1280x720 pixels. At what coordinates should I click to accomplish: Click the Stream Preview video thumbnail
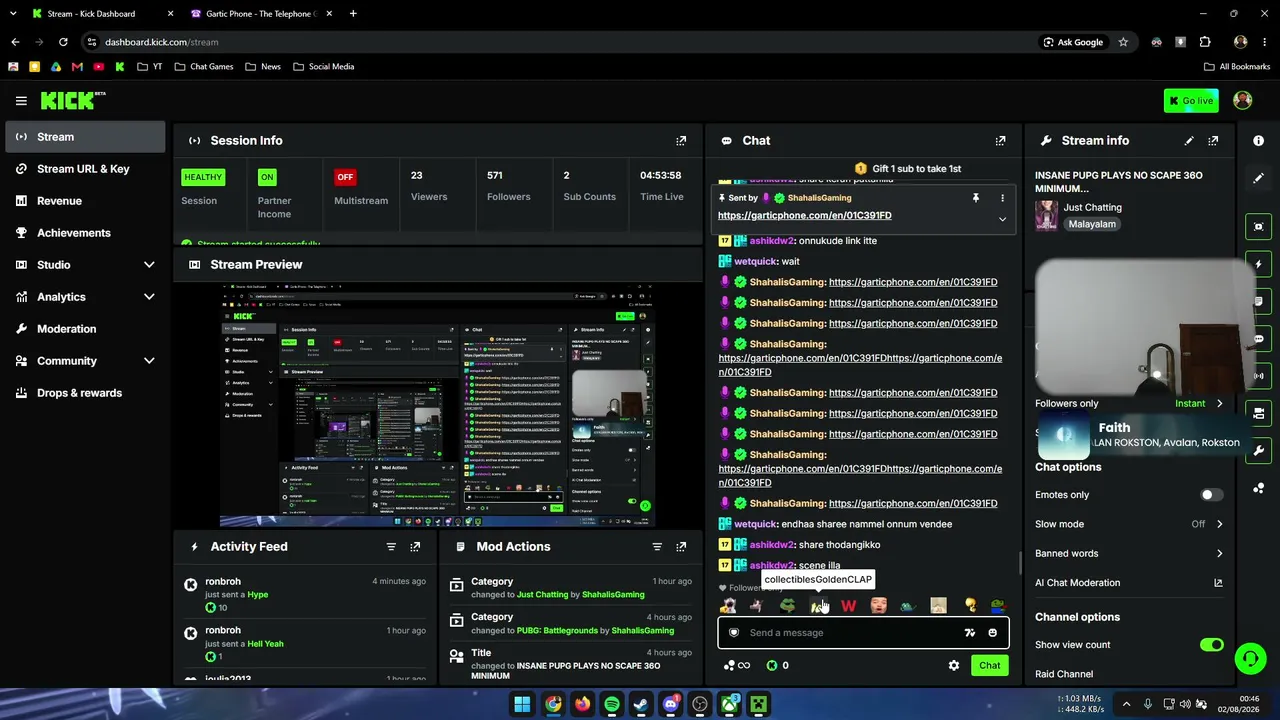(x=437, y=404)
